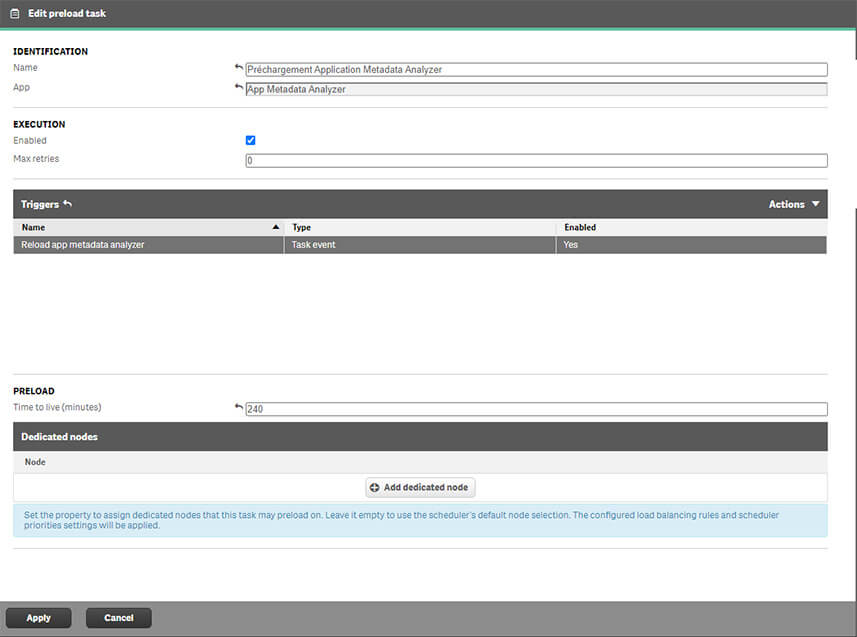Revert the Name field using its undo arrow
The height and width of the screenshot is (637, 857).
click(x=238, y=65)
